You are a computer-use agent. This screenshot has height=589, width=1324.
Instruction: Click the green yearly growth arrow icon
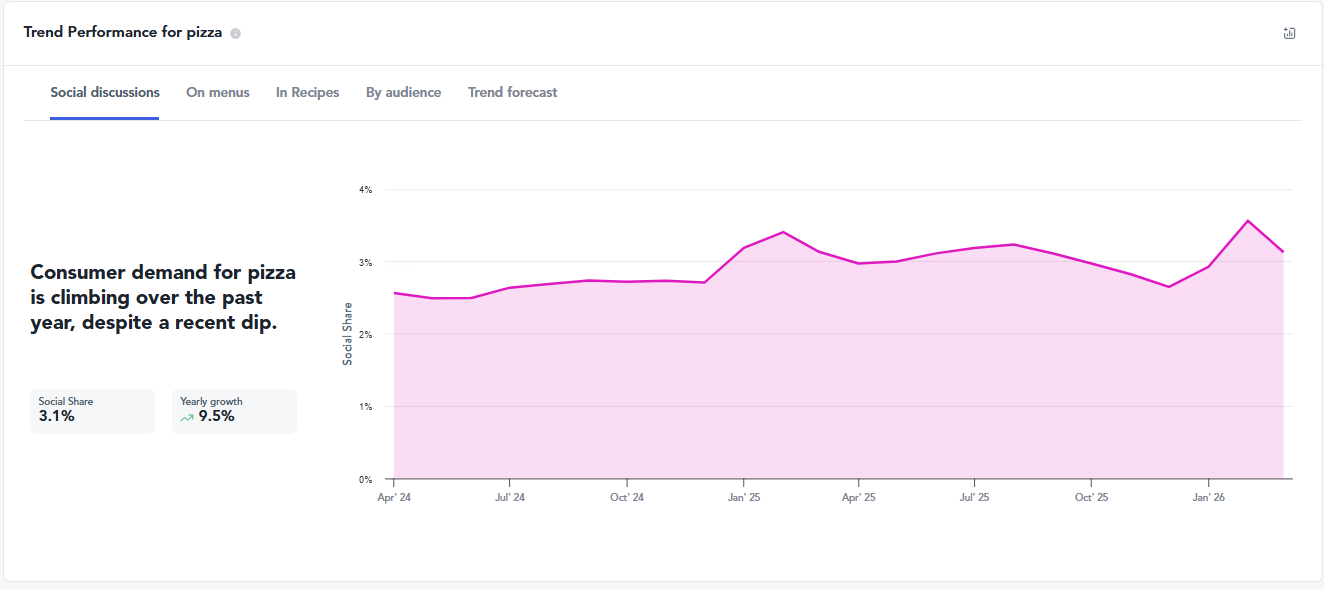coord(187,418)
